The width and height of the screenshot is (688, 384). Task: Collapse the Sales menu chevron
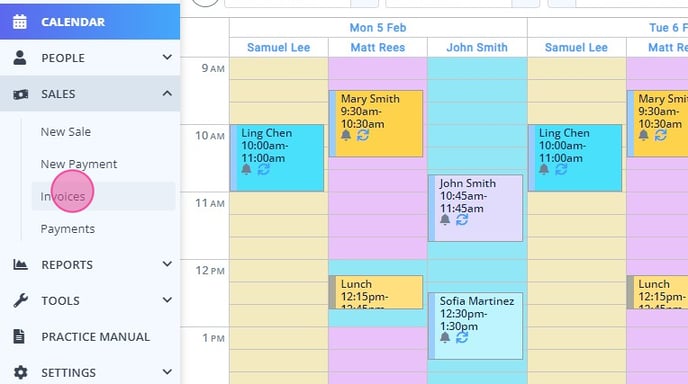[x=167, y=93]
